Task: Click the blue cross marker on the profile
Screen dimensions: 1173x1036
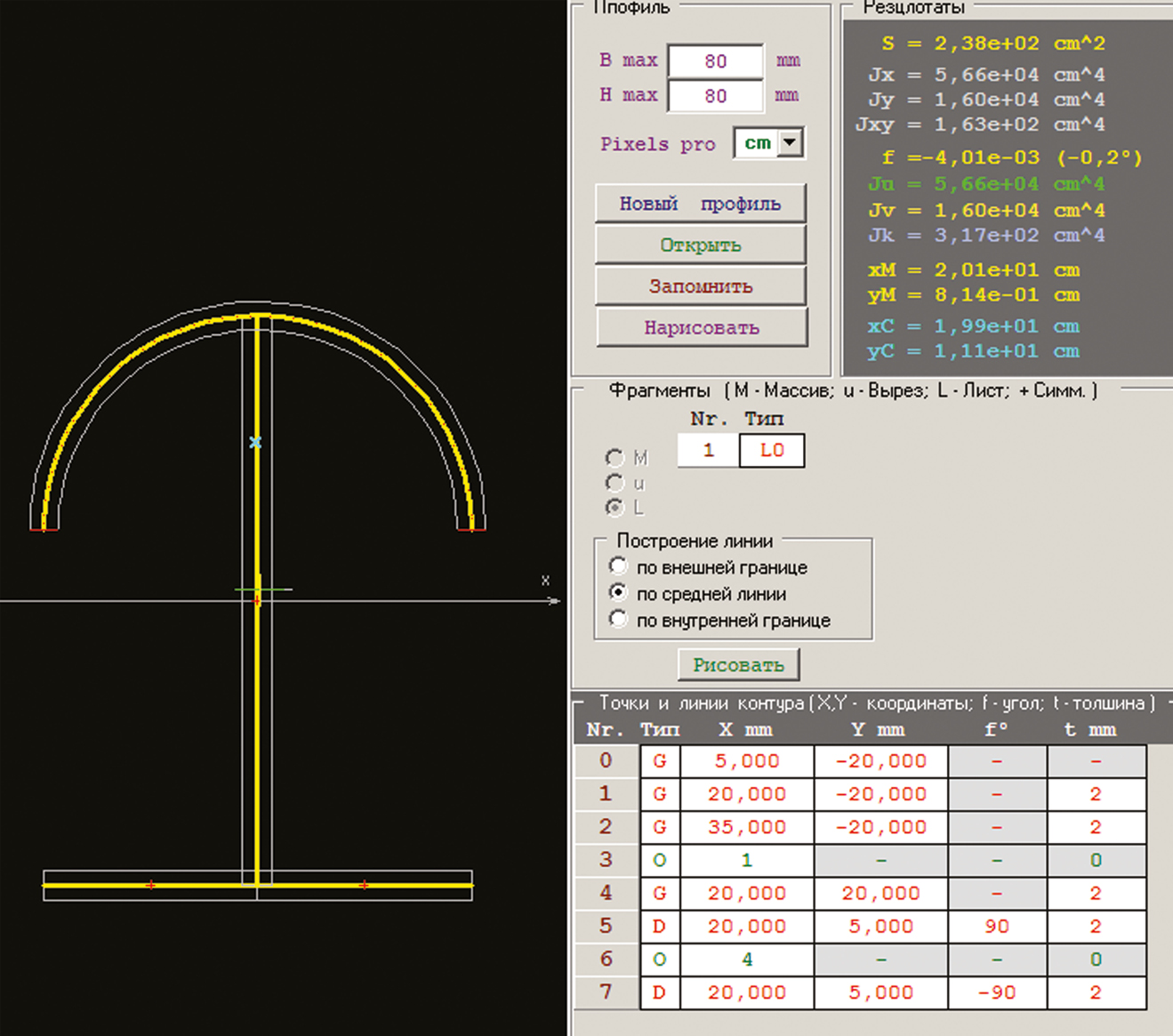Action: pos(255,442)
